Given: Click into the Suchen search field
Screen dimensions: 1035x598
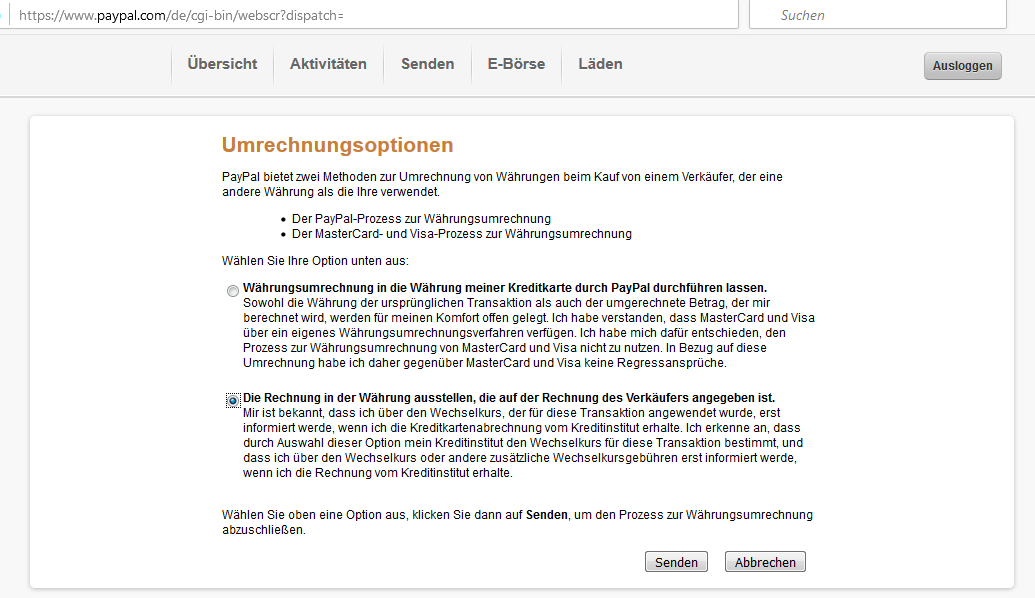Looking at the screenshot, I should click(x=878, y=15).
